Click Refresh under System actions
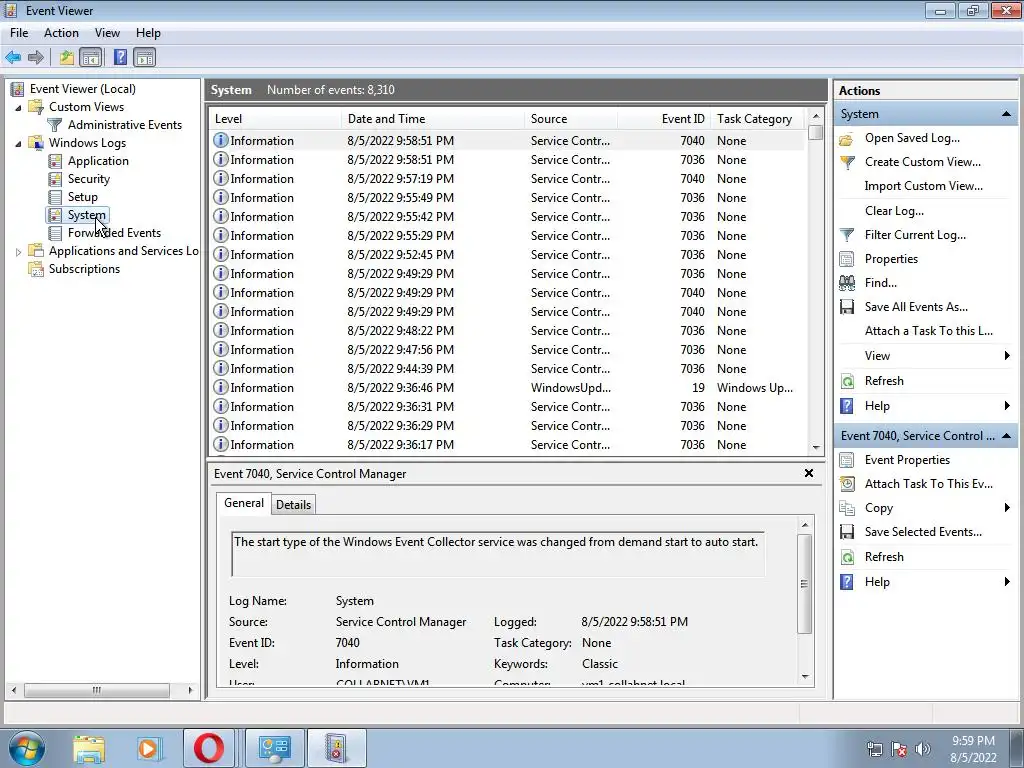The image size is (1024, 768). click(x=884, y=381)
